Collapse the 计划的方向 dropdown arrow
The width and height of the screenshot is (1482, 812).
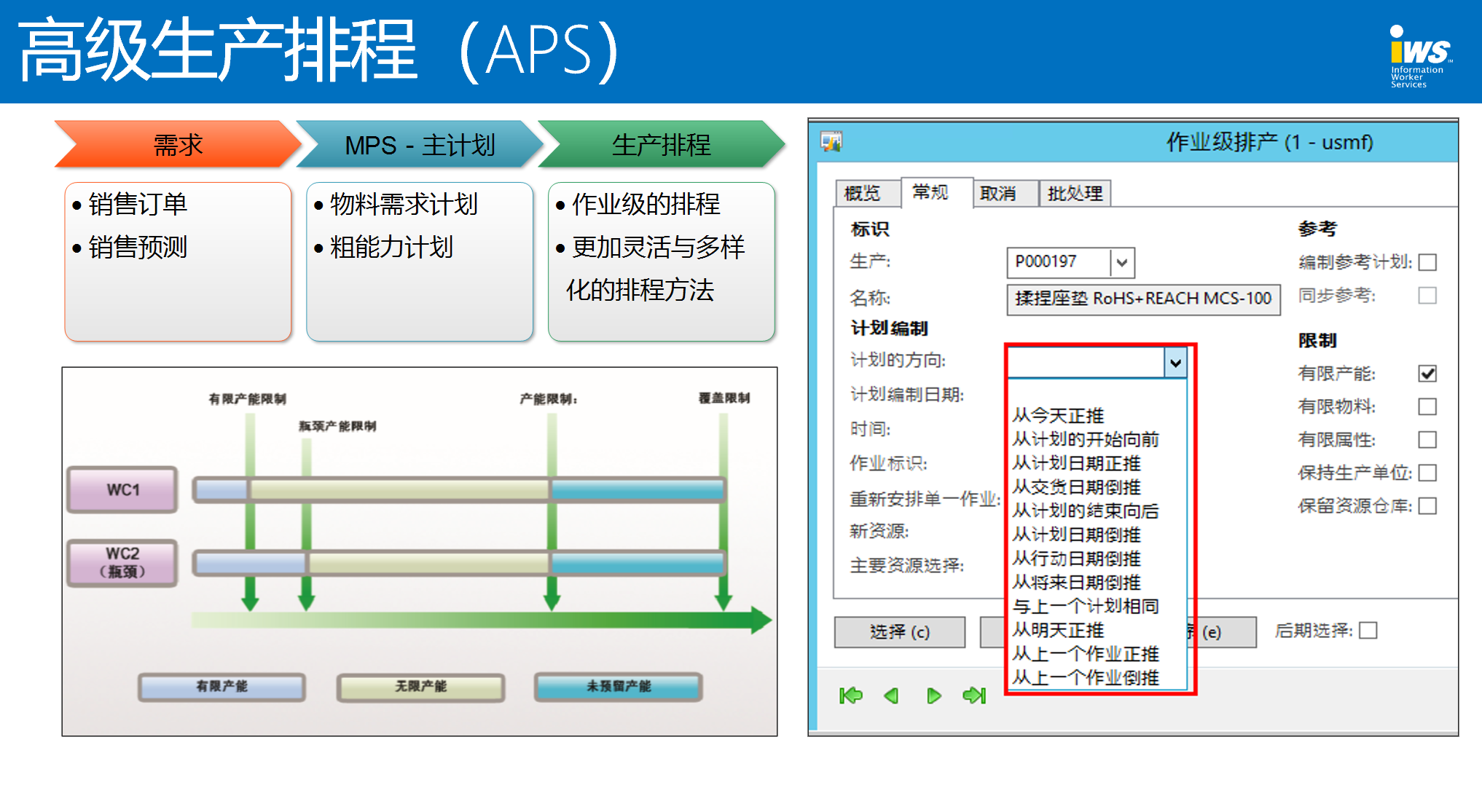click(x=1175, y=363)
